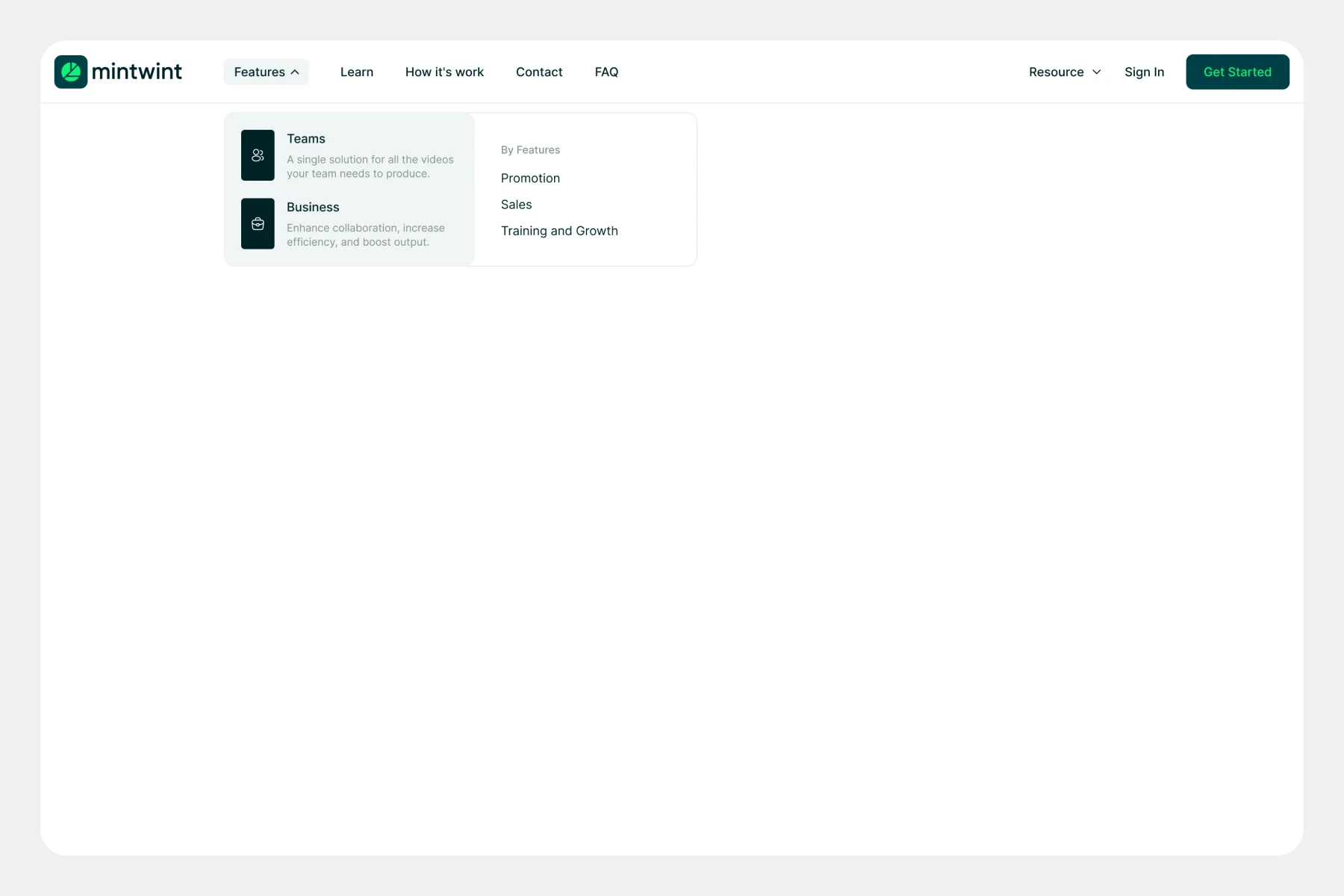Viewport: 1344px width, 896px height.
Task: Open the Contact page
Action: pos(539,72)
